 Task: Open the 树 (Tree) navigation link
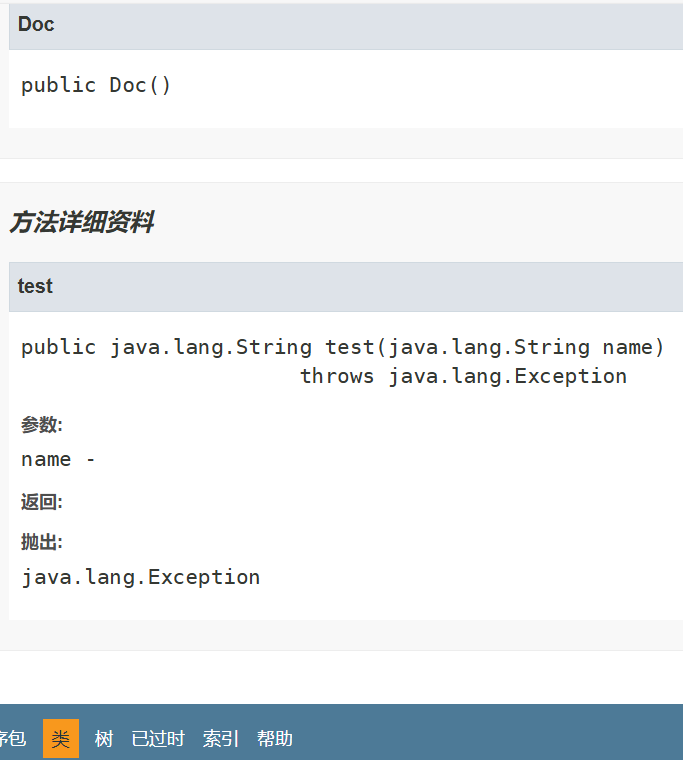point(104,739)
